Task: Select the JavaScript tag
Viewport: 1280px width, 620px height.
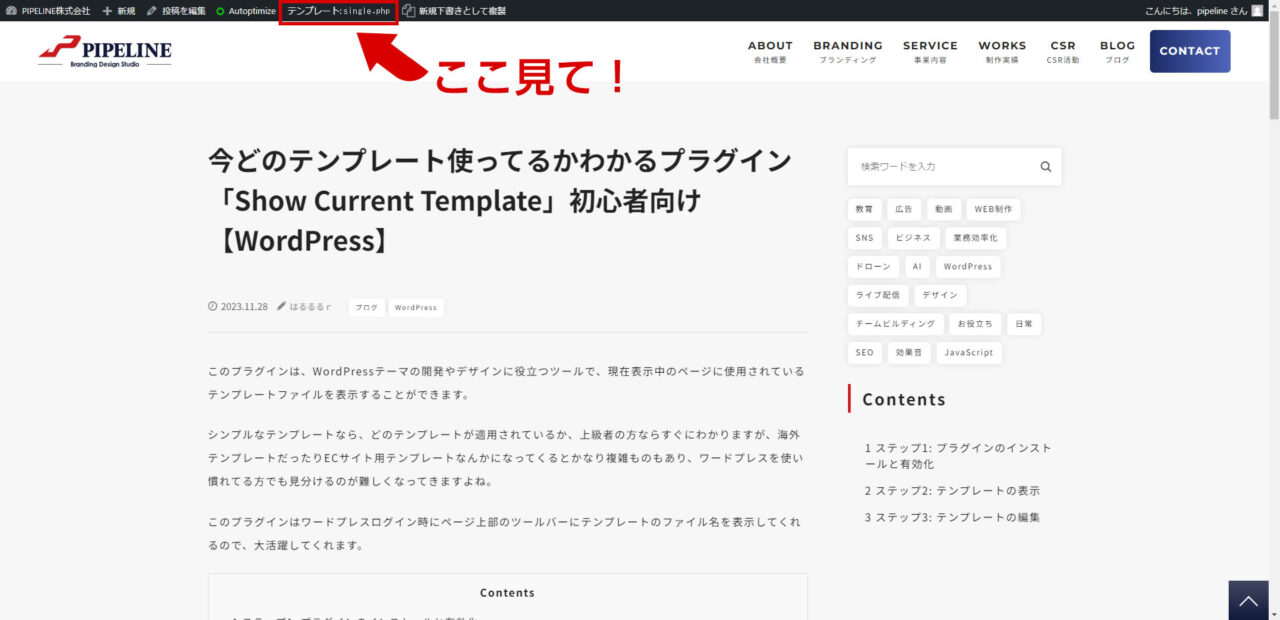Action: 970,352
